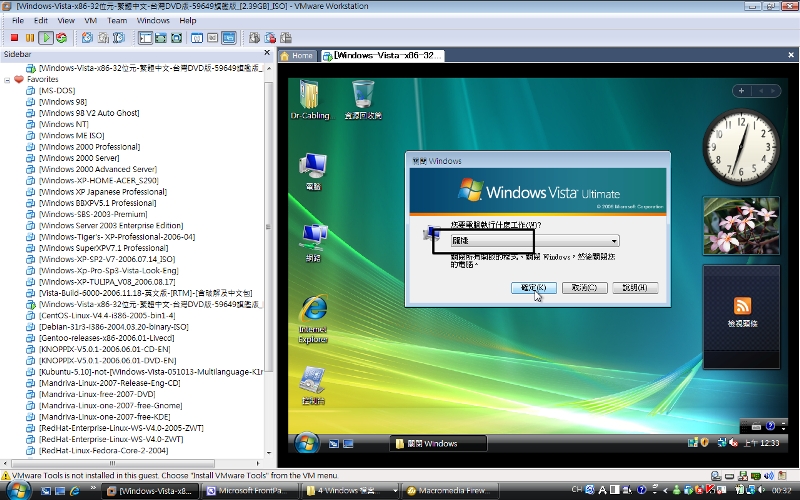800x500 pixels.
Task: Collapse the Favorites tree node
Action: tap(7, 80)
